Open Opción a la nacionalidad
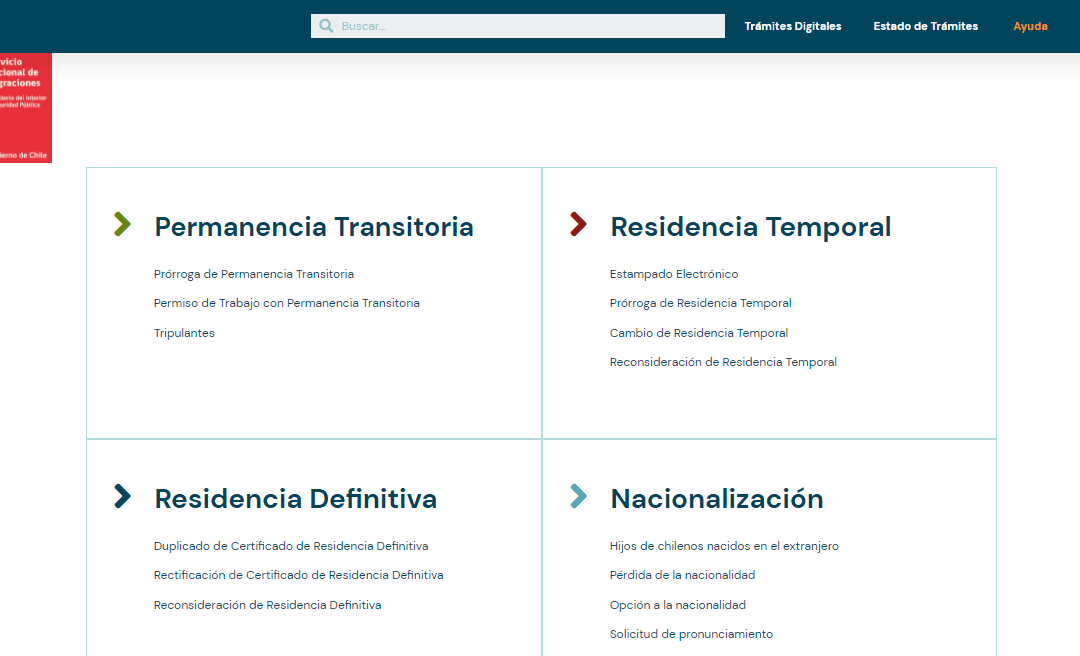The height and width of the screenshot is (656, 1080). pyautogui.click(x=678, y=605)
